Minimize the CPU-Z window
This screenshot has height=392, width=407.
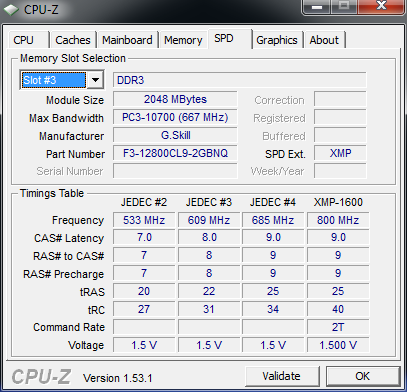317,6
